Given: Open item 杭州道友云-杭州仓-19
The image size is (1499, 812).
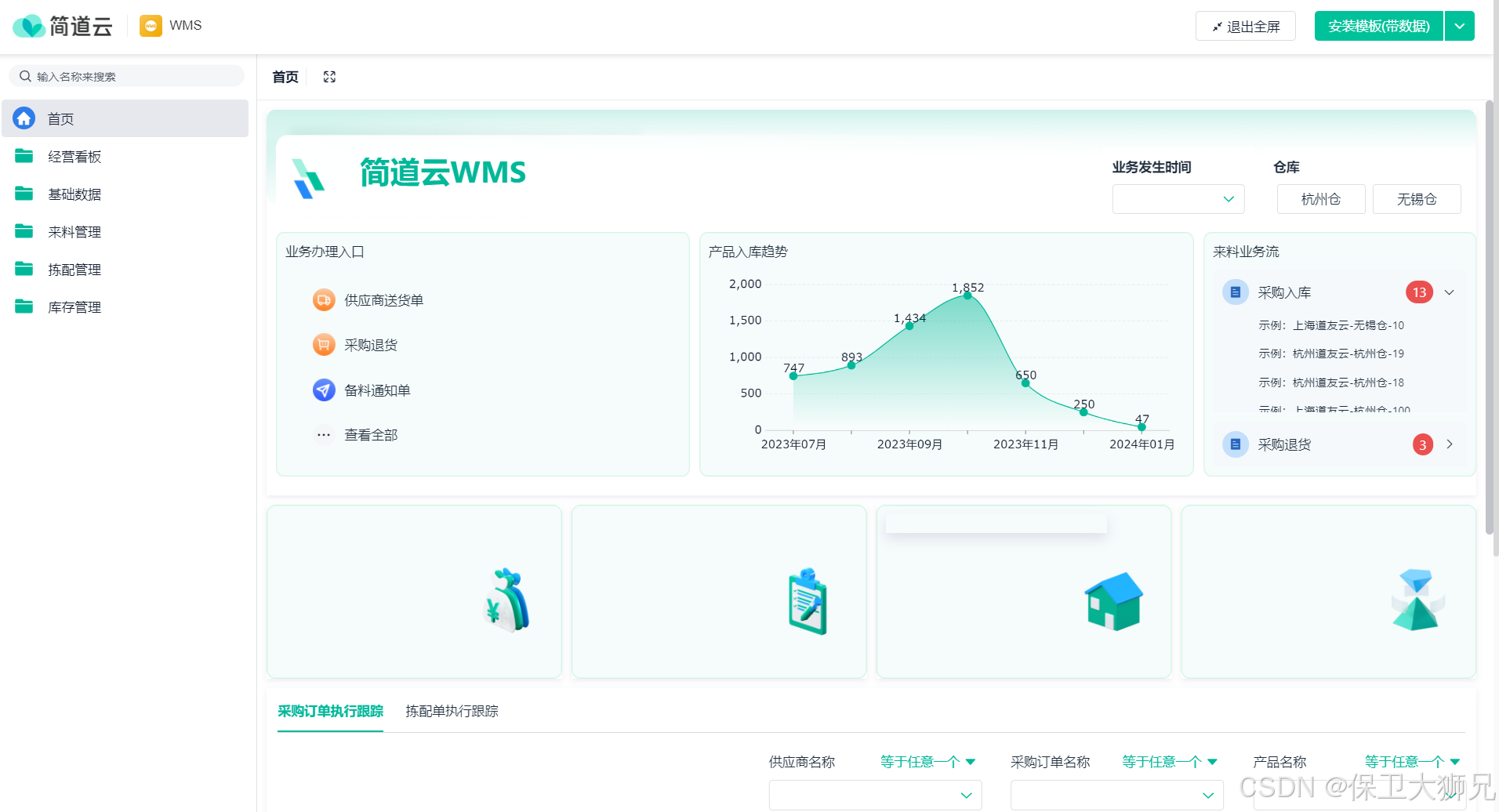Looking at the screenshot, I should pos(1331,353).
